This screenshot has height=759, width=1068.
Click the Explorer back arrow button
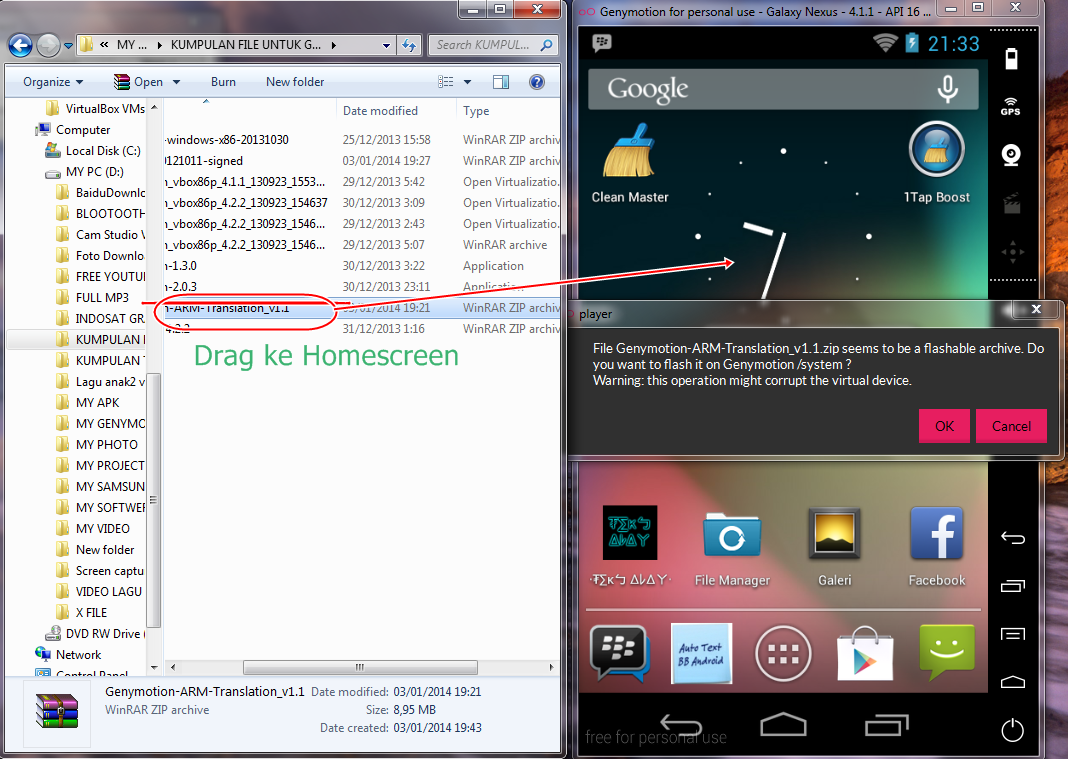tap(20, 46)
